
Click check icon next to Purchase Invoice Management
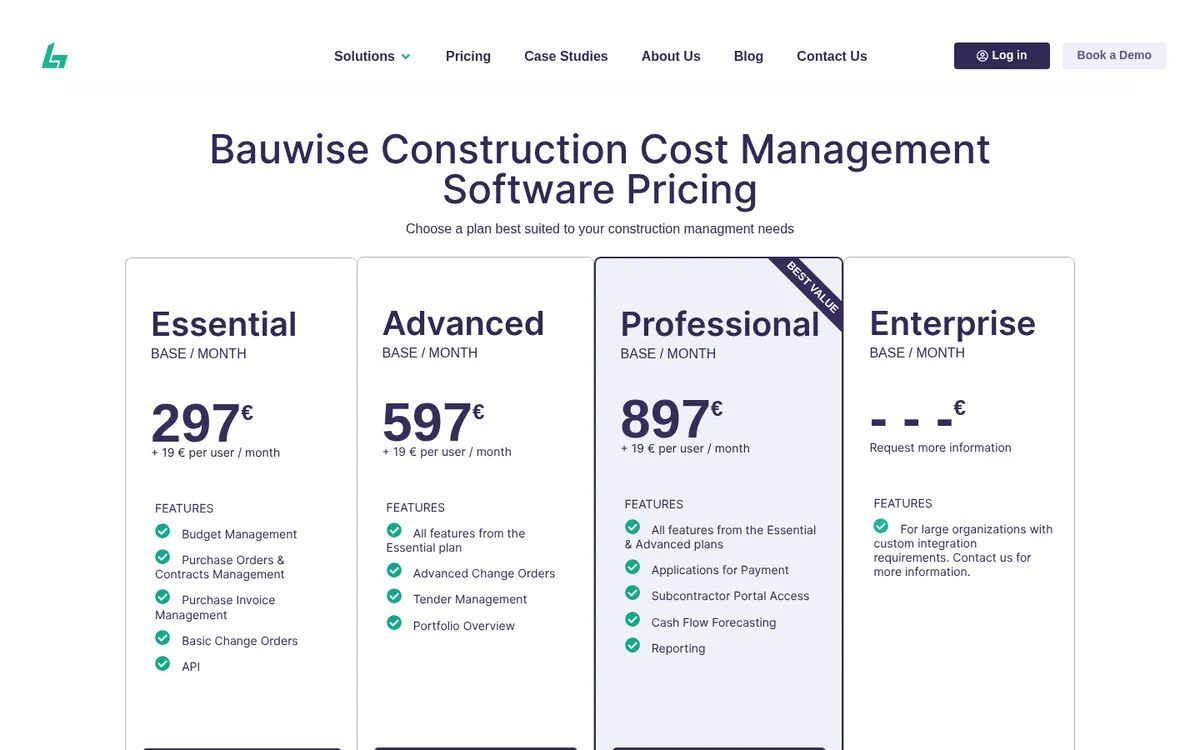click(x=163, y=597)
